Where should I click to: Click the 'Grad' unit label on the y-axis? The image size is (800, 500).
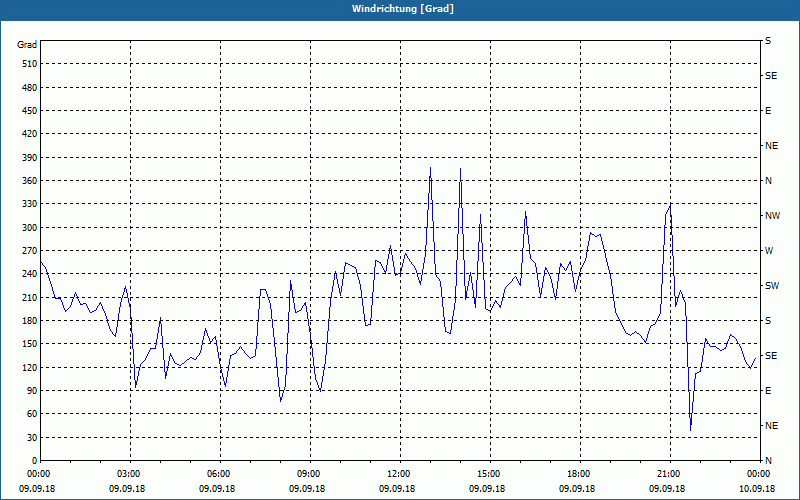27,45
